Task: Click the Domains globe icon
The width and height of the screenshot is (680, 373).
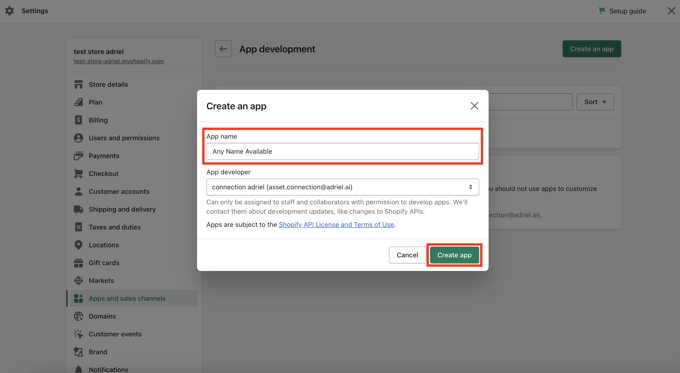Action: coord(78,316)
